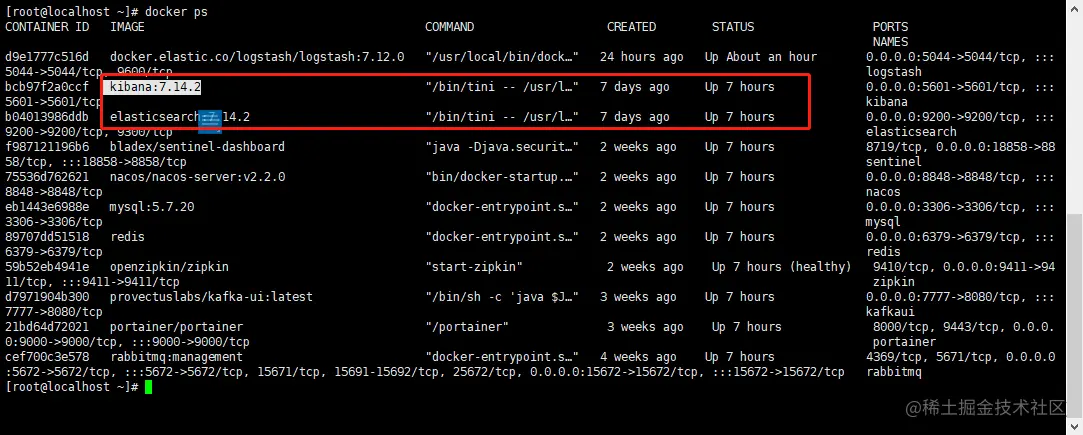Select container ID 89707dd51518

tap(47, 237)
